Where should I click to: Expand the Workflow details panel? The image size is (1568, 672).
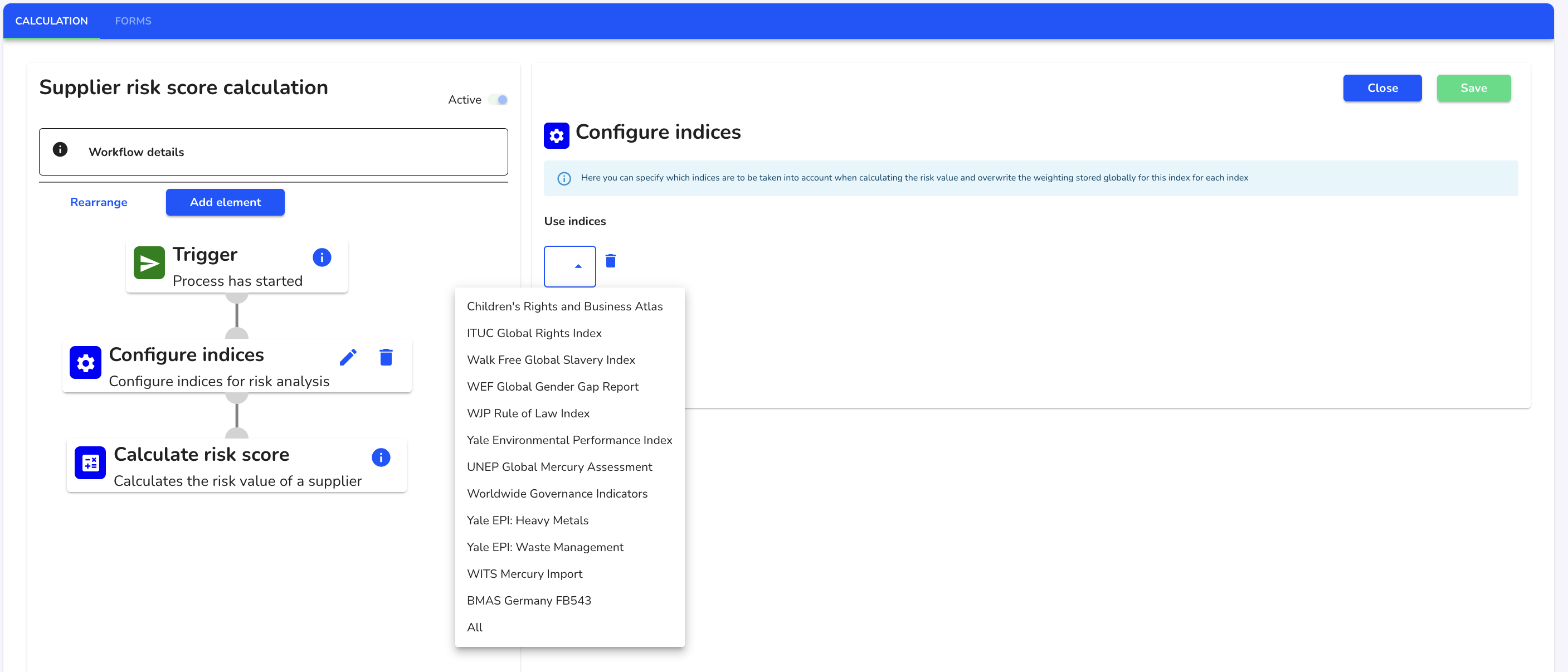(x=273, y=152)
